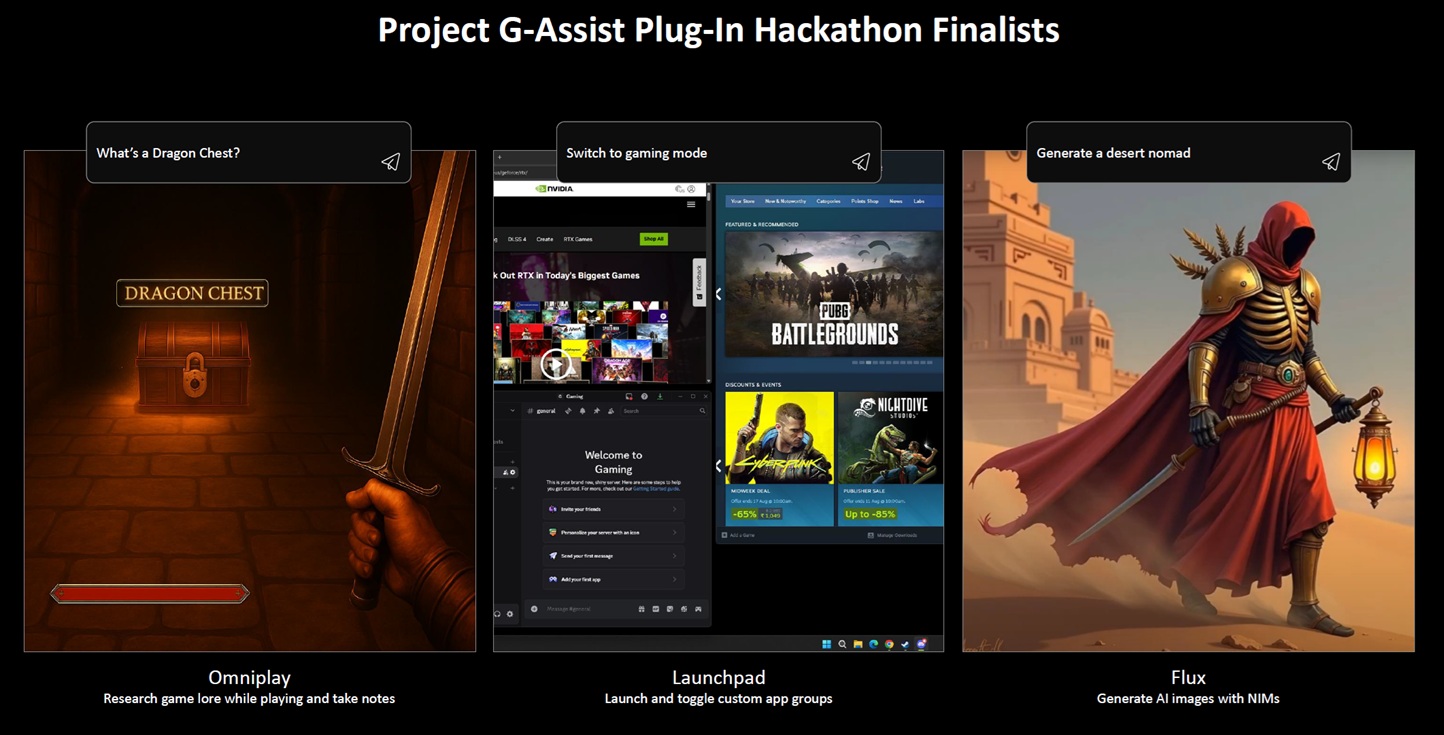Click Discord notification bell icon
This screenshot has height=735, width=1444.
click(582, 411)
